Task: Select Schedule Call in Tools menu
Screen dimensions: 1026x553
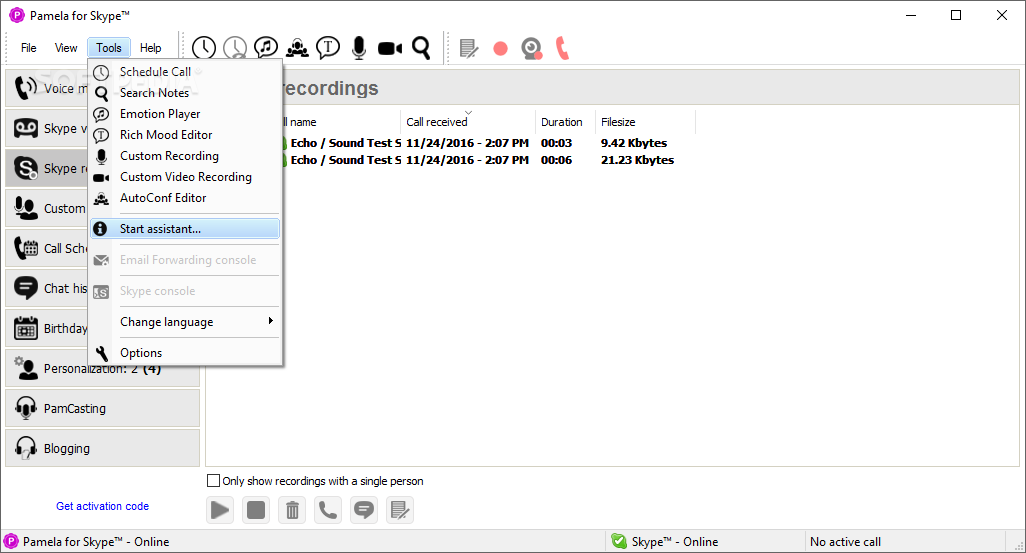Action: click(x=185, y=72)
